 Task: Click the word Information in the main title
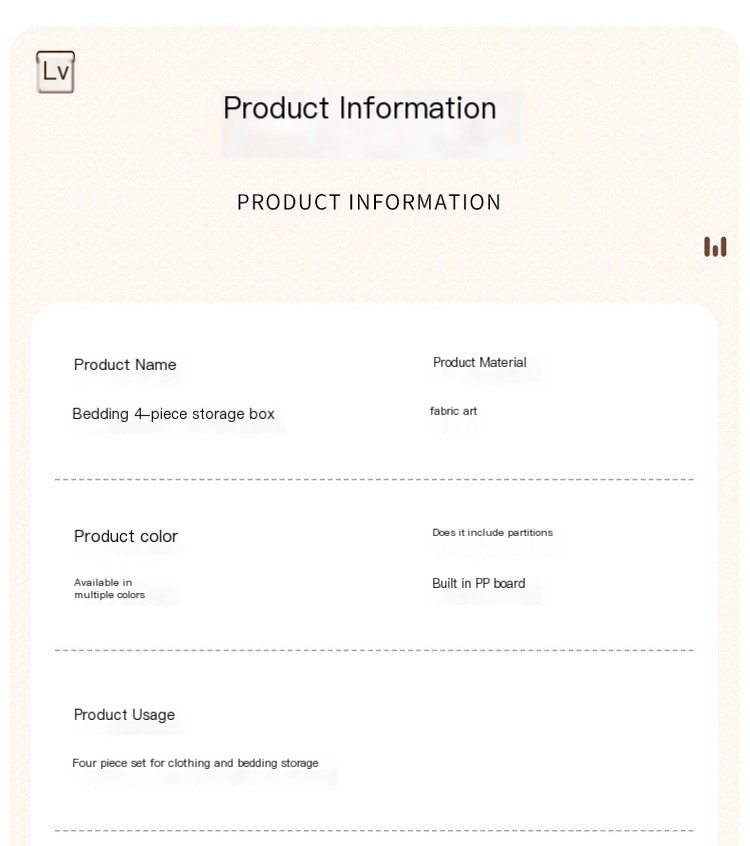point(418,107)
